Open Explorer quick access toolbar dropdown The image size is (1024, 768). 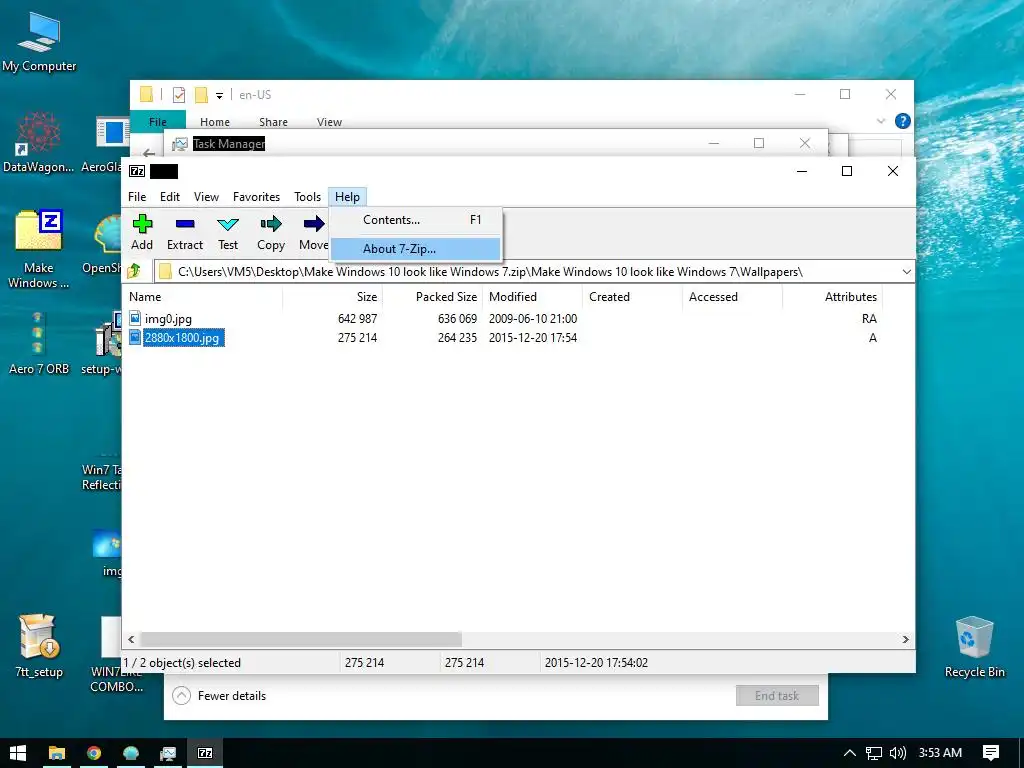click(219, 95)
